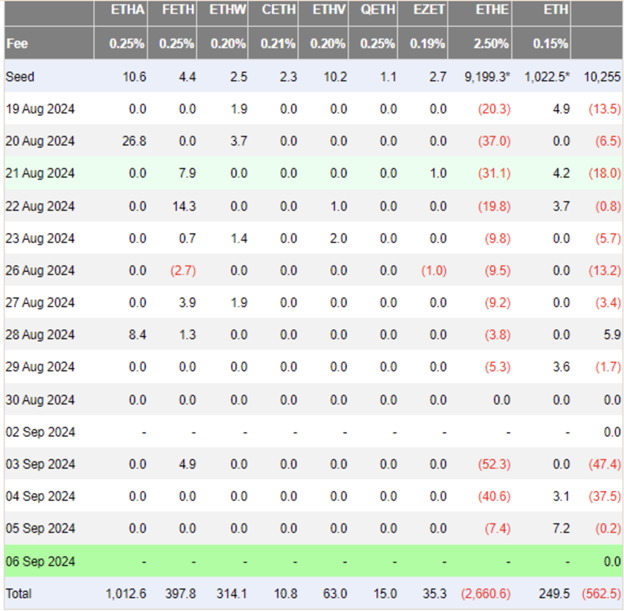Select the Total row label
This screenshot has width=624, height=611.
click(x=20, y=594)
